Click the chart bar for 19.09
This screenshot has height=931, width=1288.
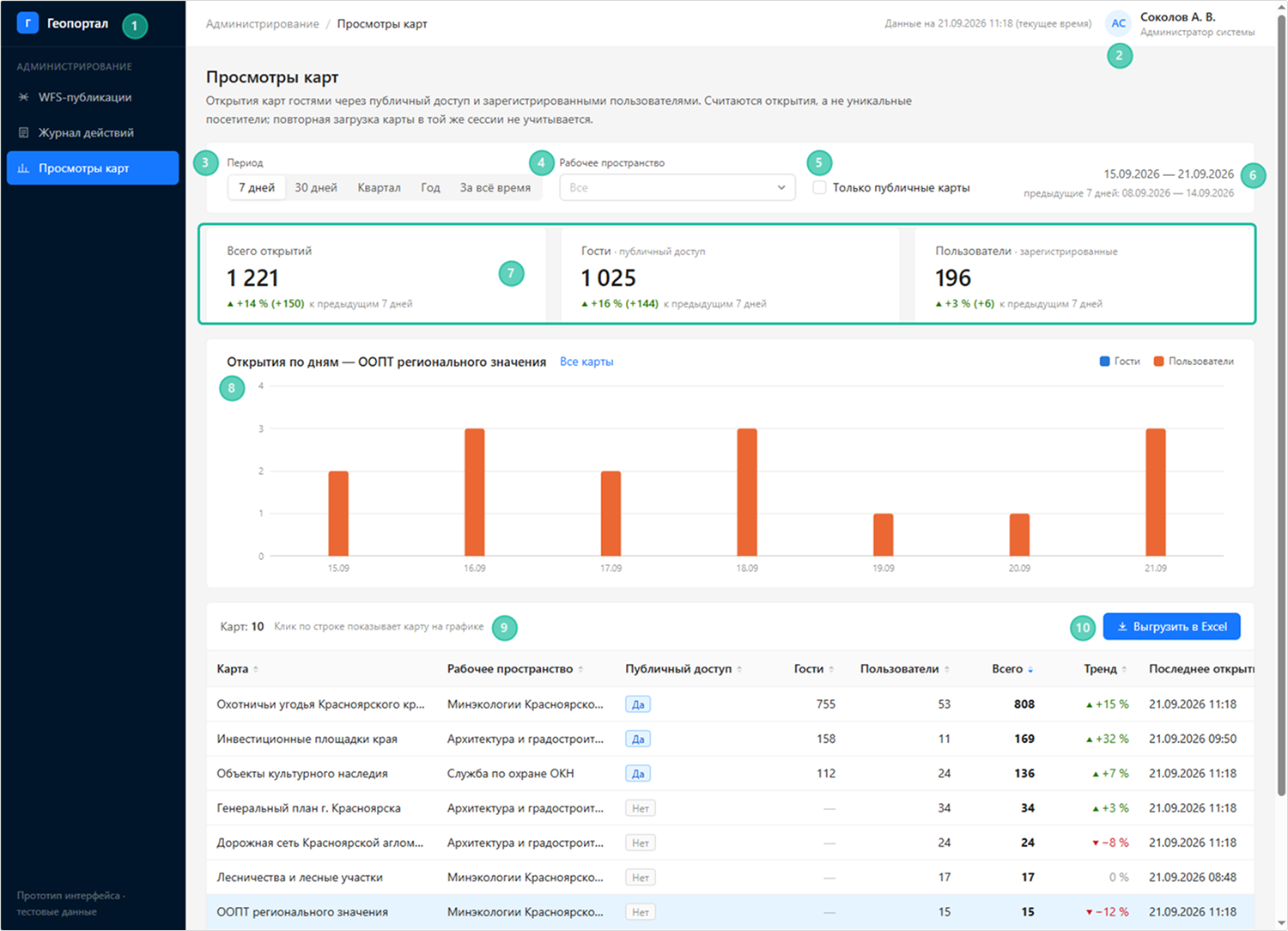coord(884,535)
